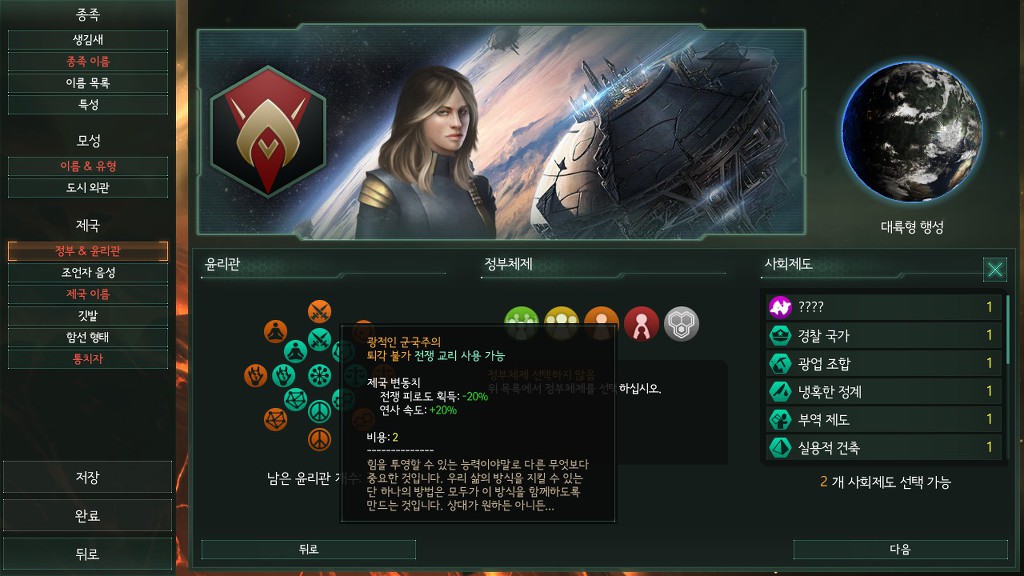The height and width of the screenshot is (576, 1024).
Task: Select the green democracy authority icon
Action: [521, 323]
